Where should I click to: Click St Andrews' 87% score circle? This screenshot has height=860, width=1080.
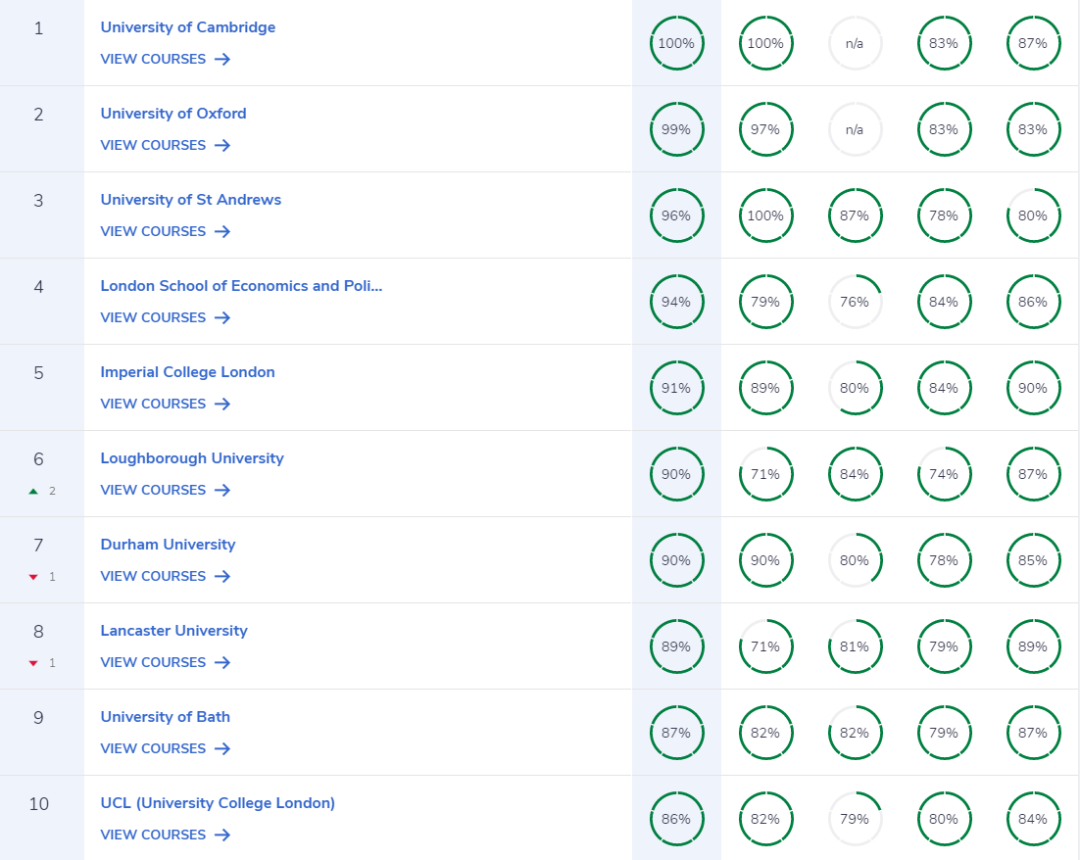click(855, 216)
